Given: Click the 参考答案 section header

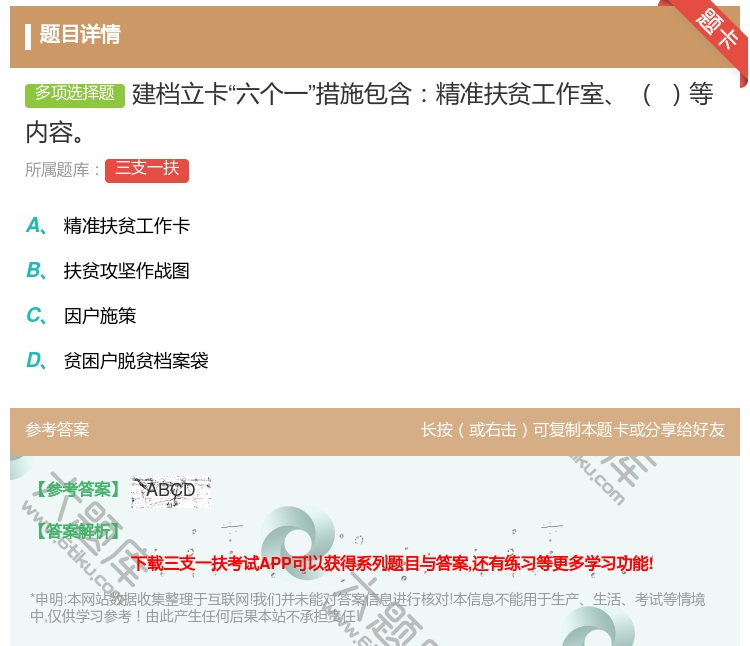Looking at the screenshot, I should click(57, 429).
